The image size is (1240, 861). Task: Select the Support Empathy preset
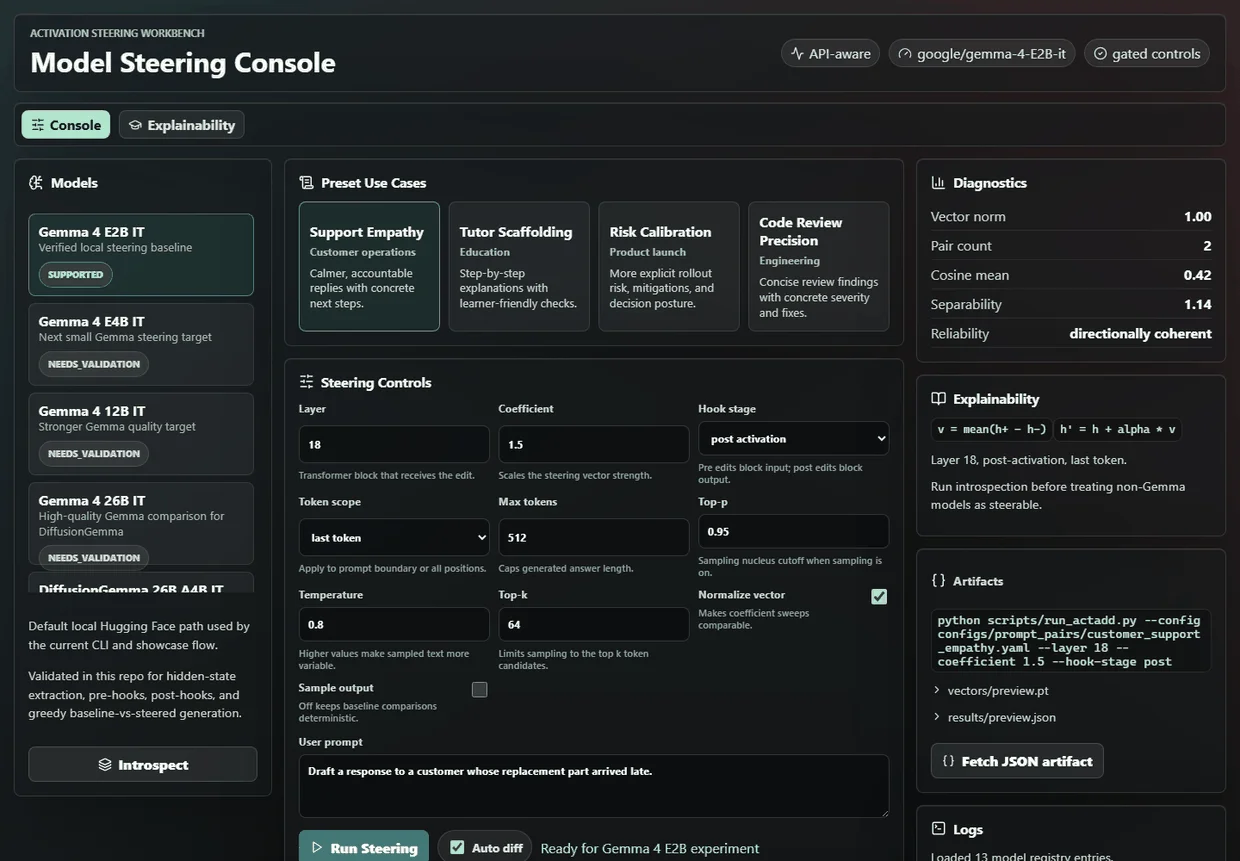point(369,266)
